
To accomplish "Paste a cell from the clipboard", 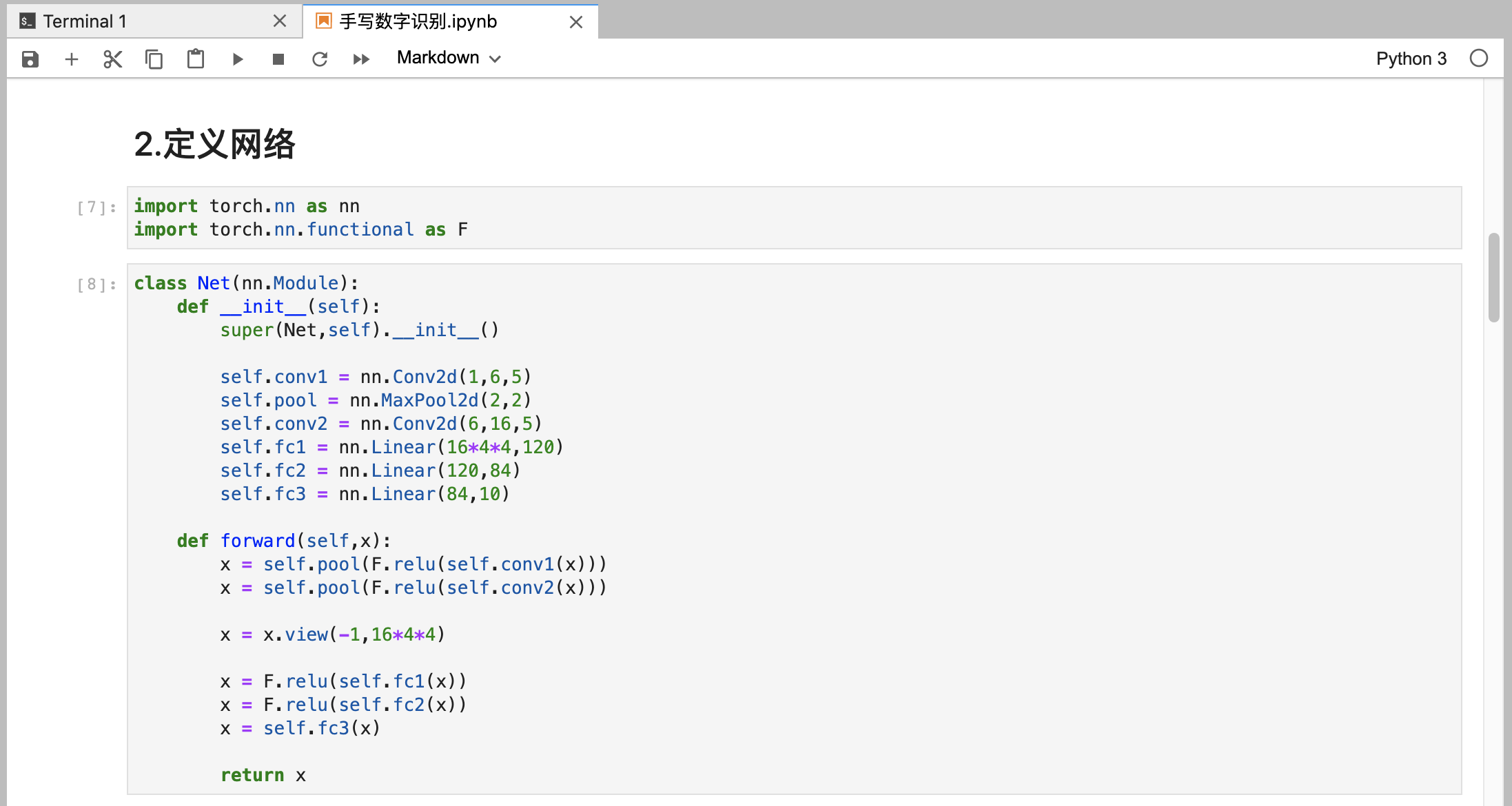I will (196, 59).
